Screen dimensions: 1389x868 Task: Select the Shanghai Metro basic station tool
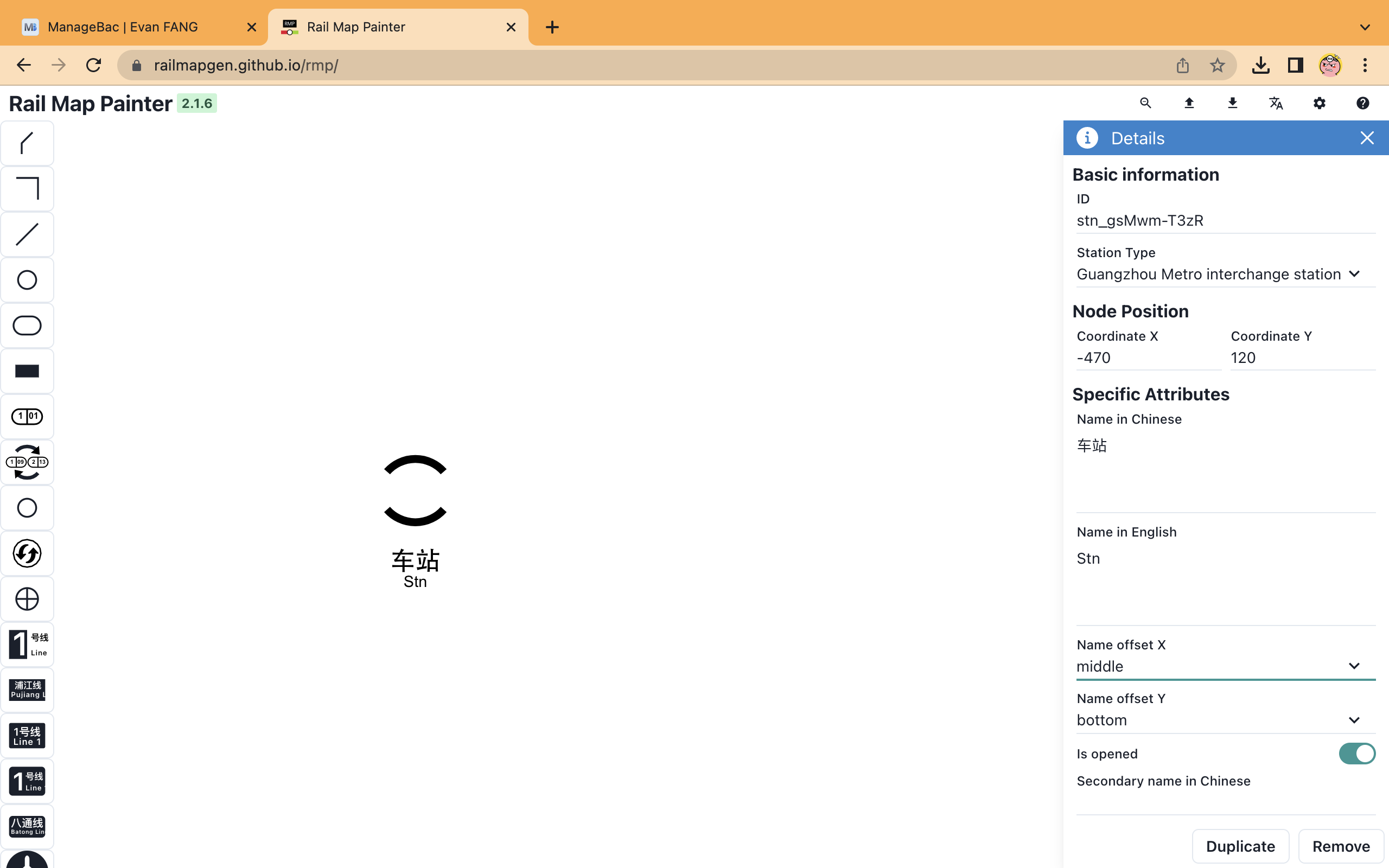[x=27, y=280]
